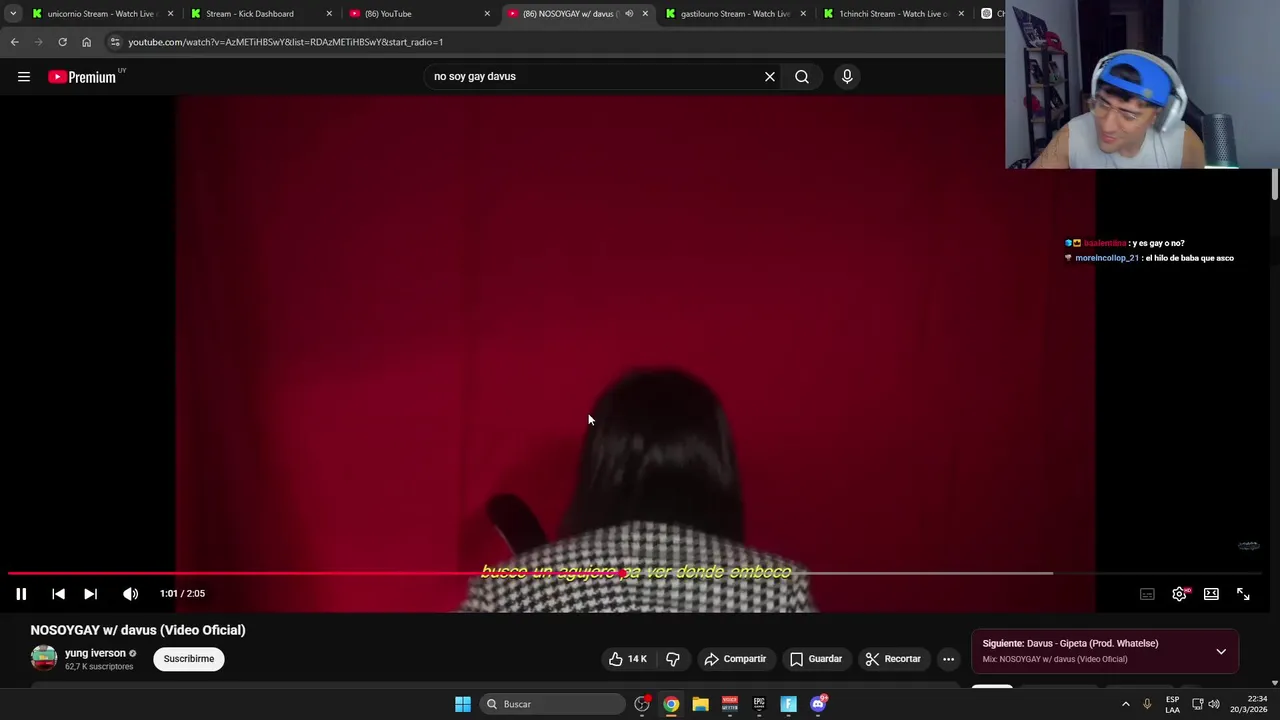The height and width of the screenshot is (720, 1280).
Task: Skip back to the previous video
Action: 58,594
